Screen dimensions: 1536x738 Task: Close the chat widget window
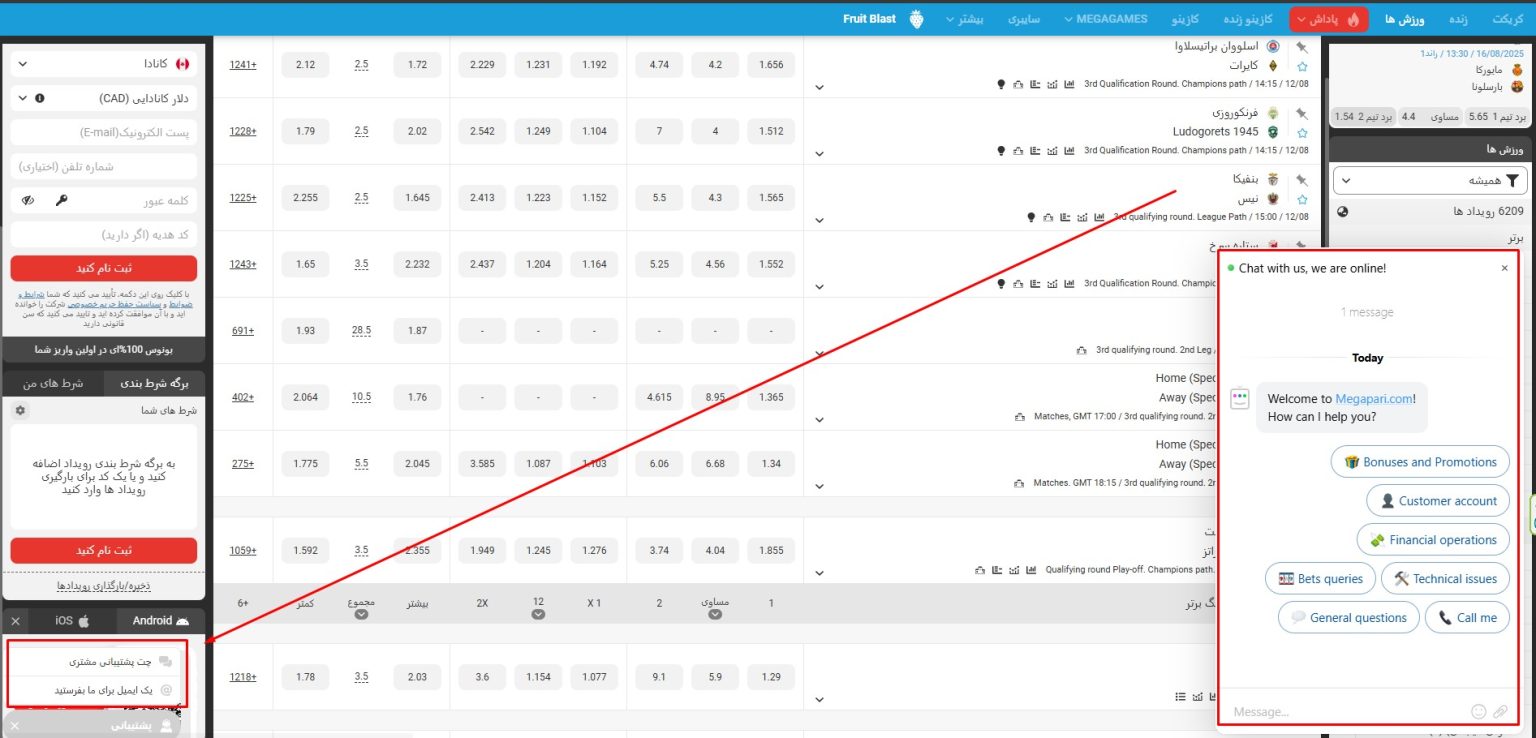click(x=1504, y=268)
